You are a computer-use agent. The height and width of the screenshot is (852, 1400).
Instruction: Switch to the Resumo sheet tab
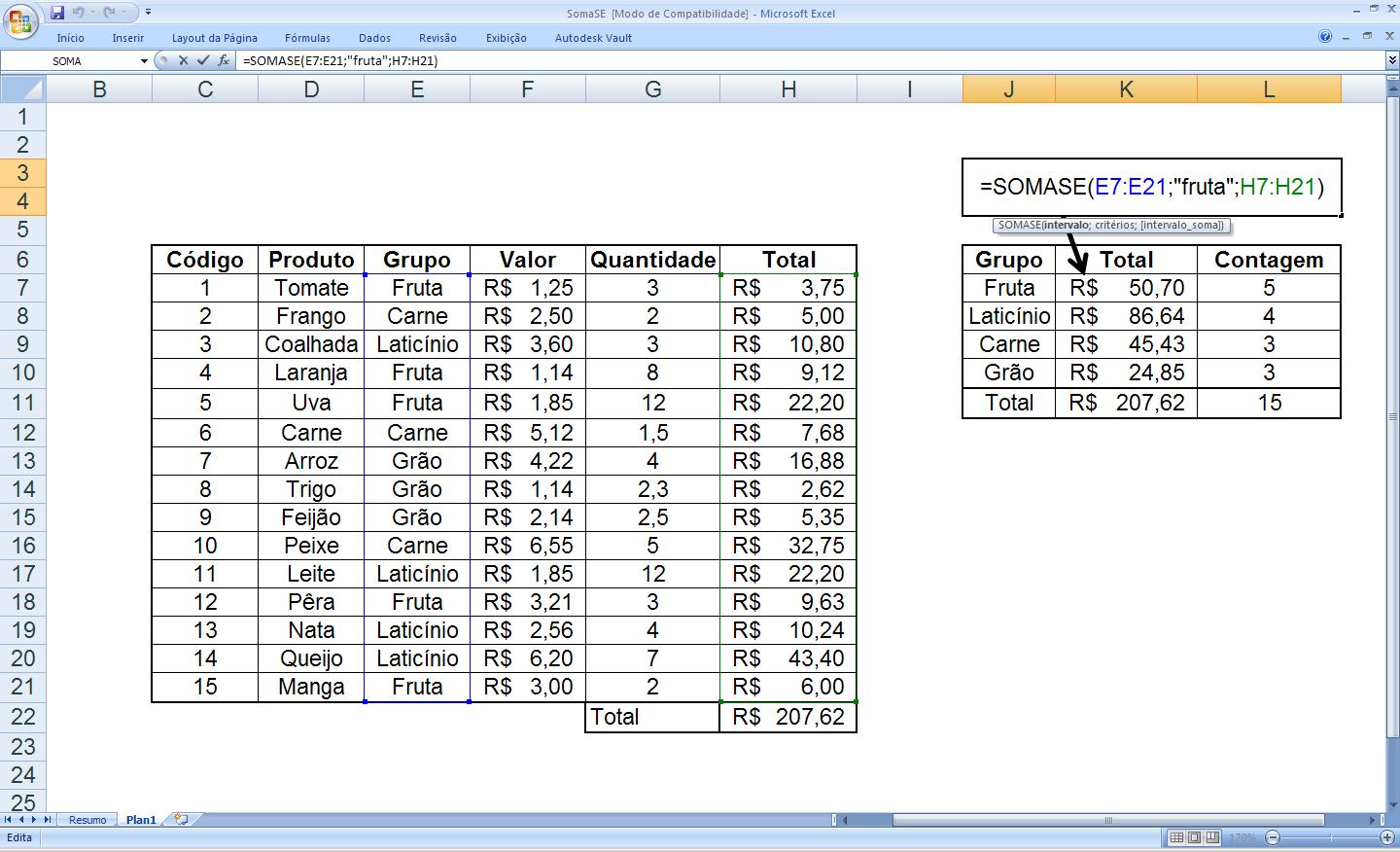(87, 820)
